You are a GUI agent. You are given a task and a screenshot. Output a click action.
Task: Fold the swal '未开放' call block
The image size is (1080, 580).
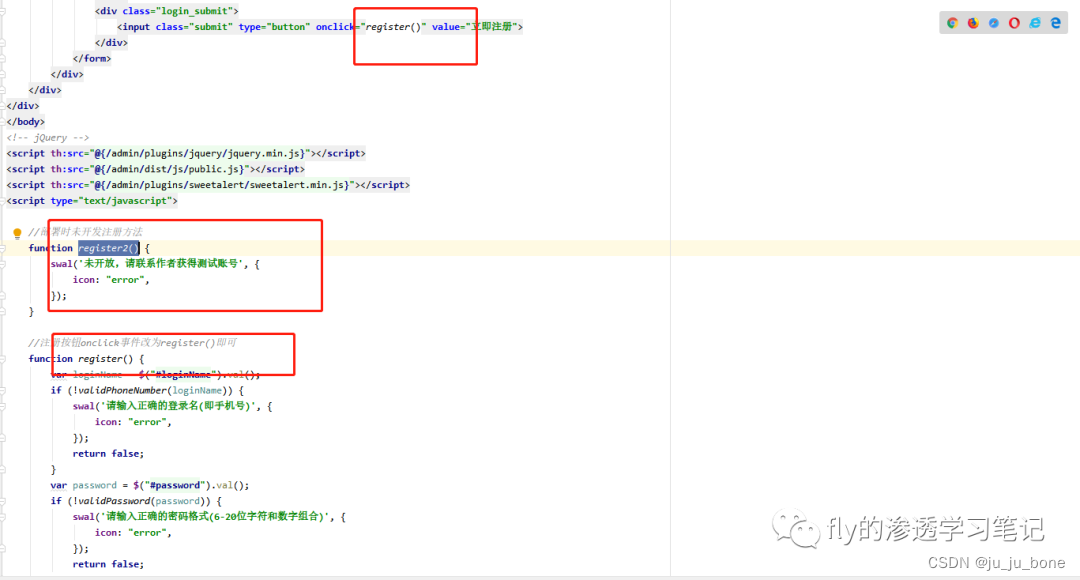3,264
